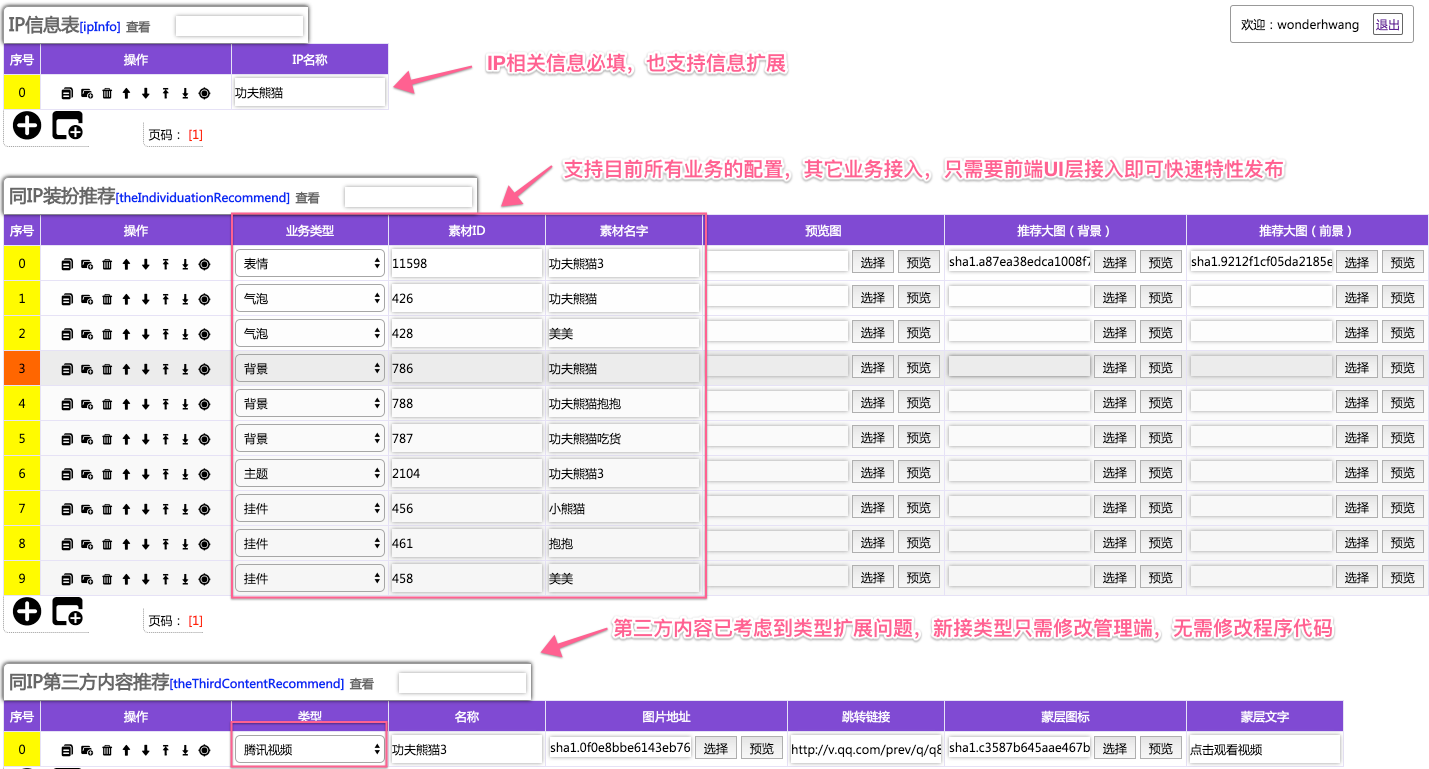Click the search box next to IP信息表 查看
The height and width of the screenshot is (769, 1429).
pyautogui.click(x=239, y=24)
